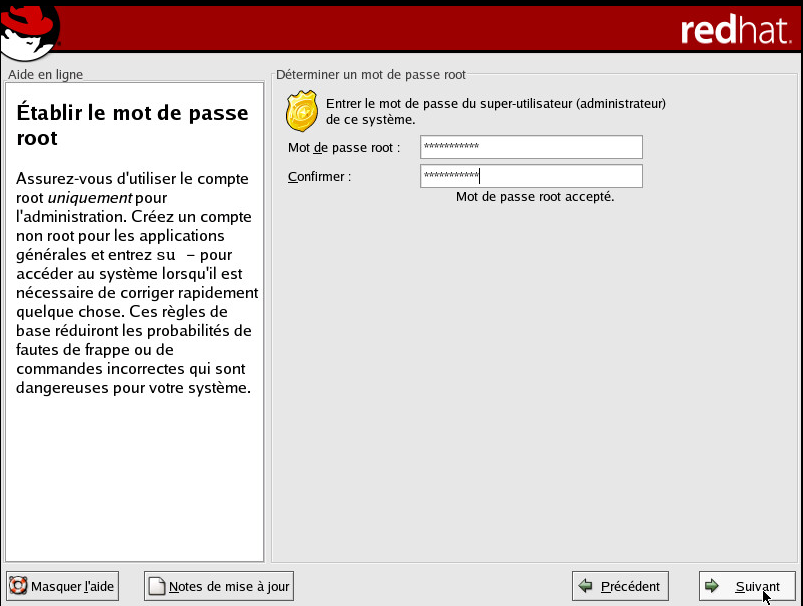Viewport: 803px width, 606px height.
Task: Click the 'Mot de passe root accepté.' message
Action: [x=535, y=197]
